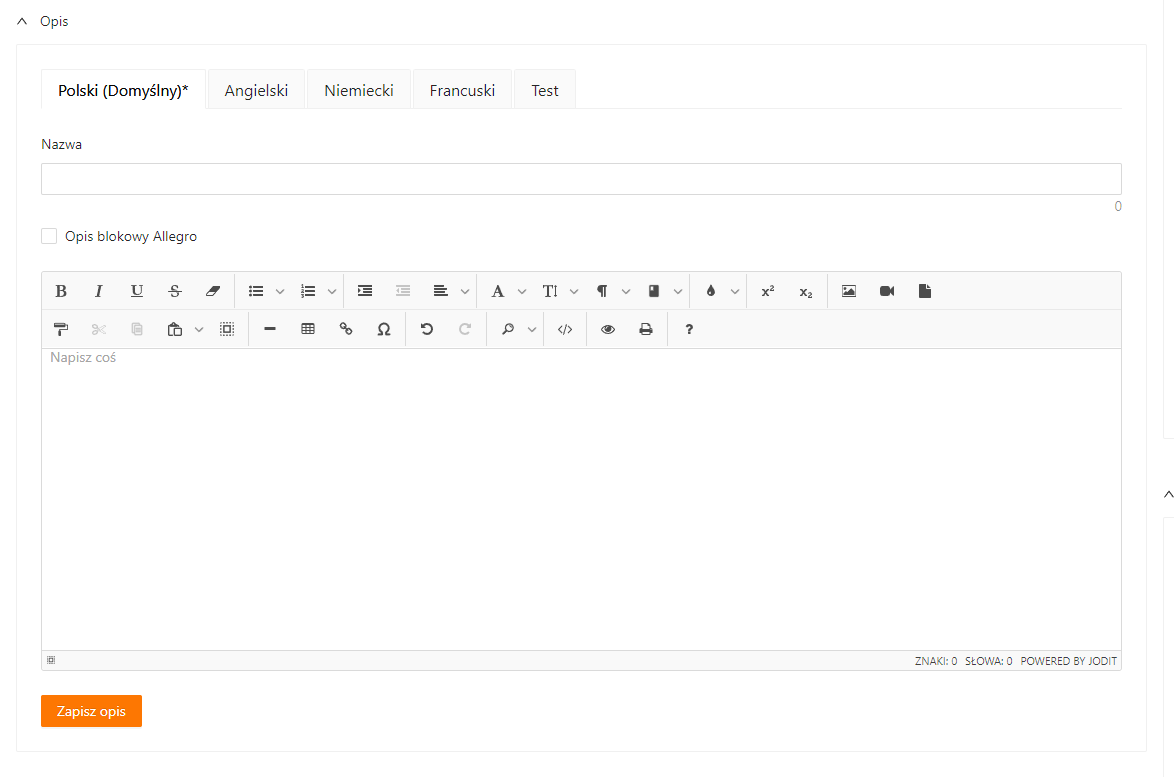Toggle bold formatting in editor

(x=61, y=291)
